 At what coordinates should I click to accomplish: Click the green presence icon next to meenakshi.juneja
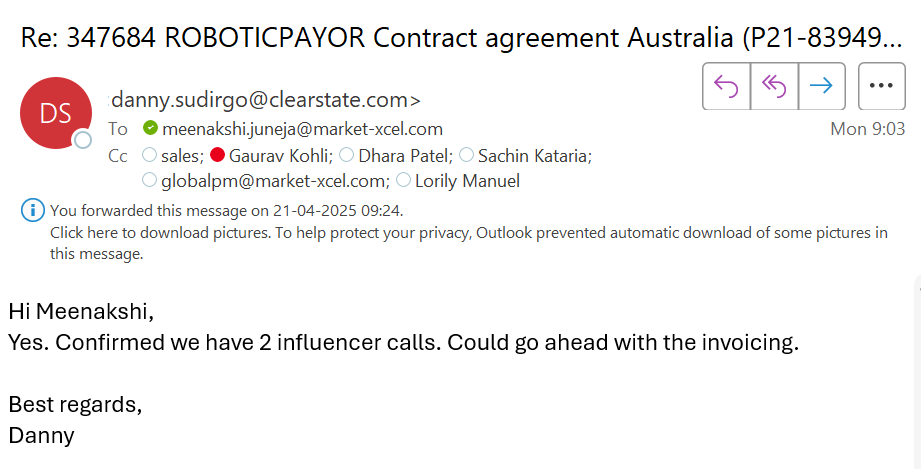coord(150,128)
